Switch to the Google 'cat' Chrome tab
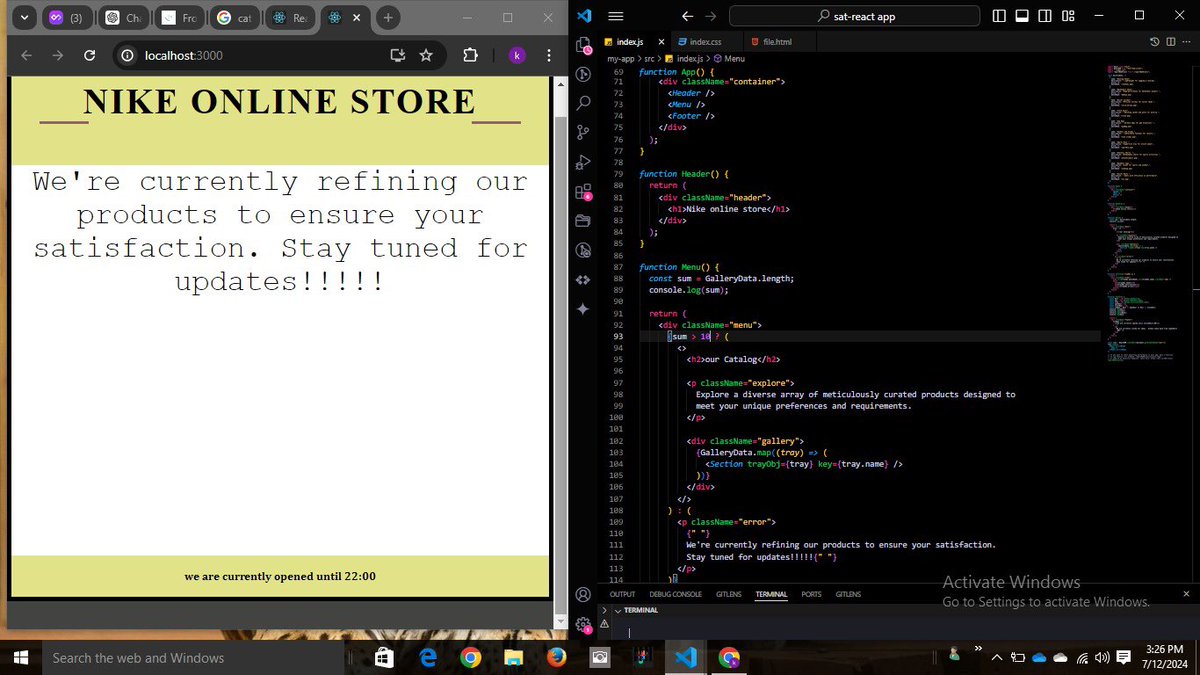The image size is (1200, 675). point(235,18)
